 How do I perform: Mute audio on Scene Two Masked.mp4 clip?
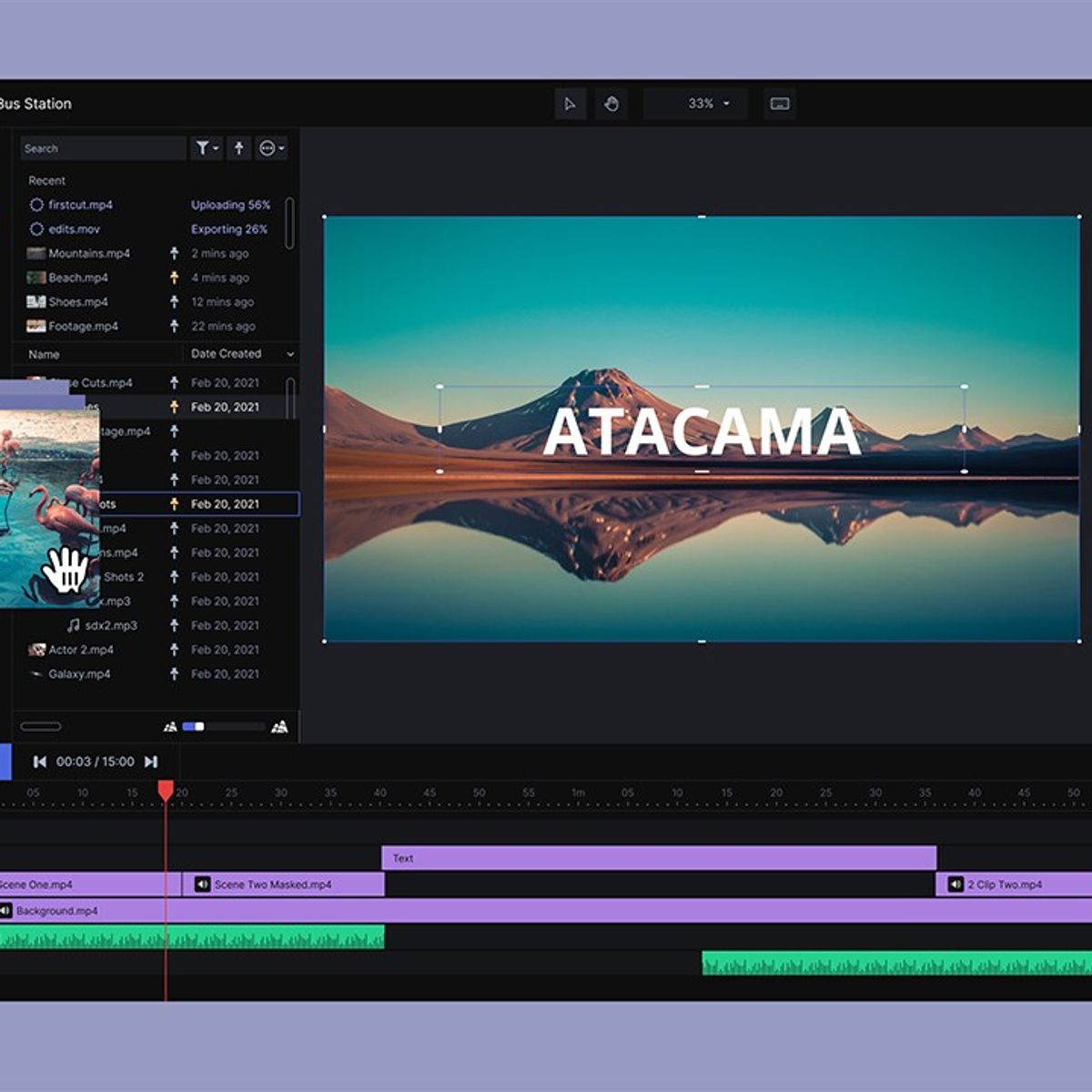(203, 885)
